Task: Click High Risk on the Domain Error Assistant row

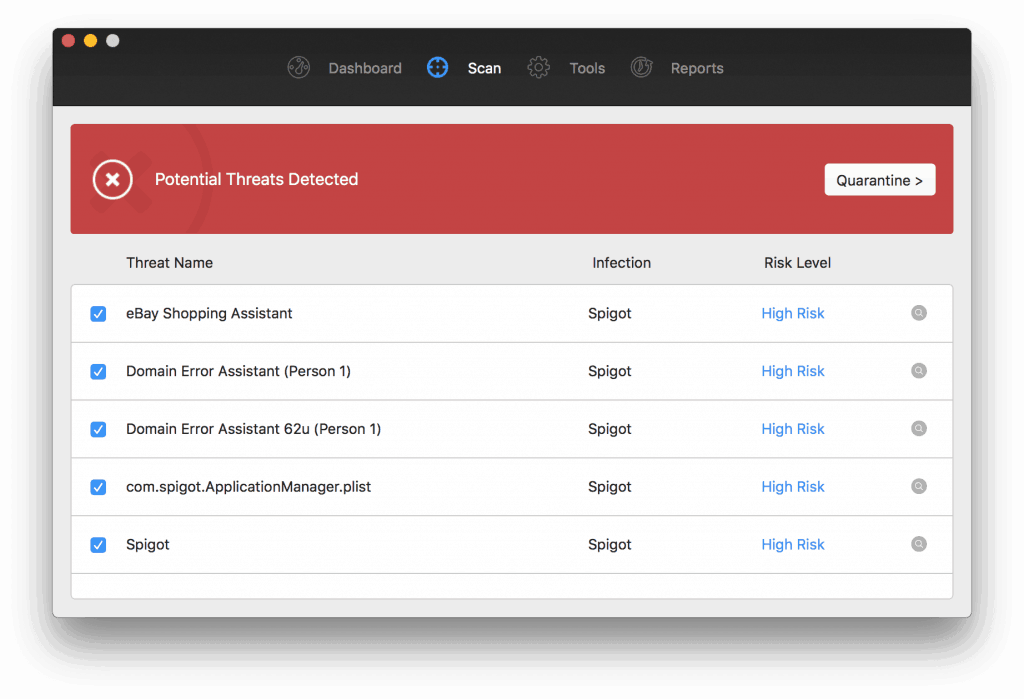Action: pyautogui.click(x=793, y=371)
